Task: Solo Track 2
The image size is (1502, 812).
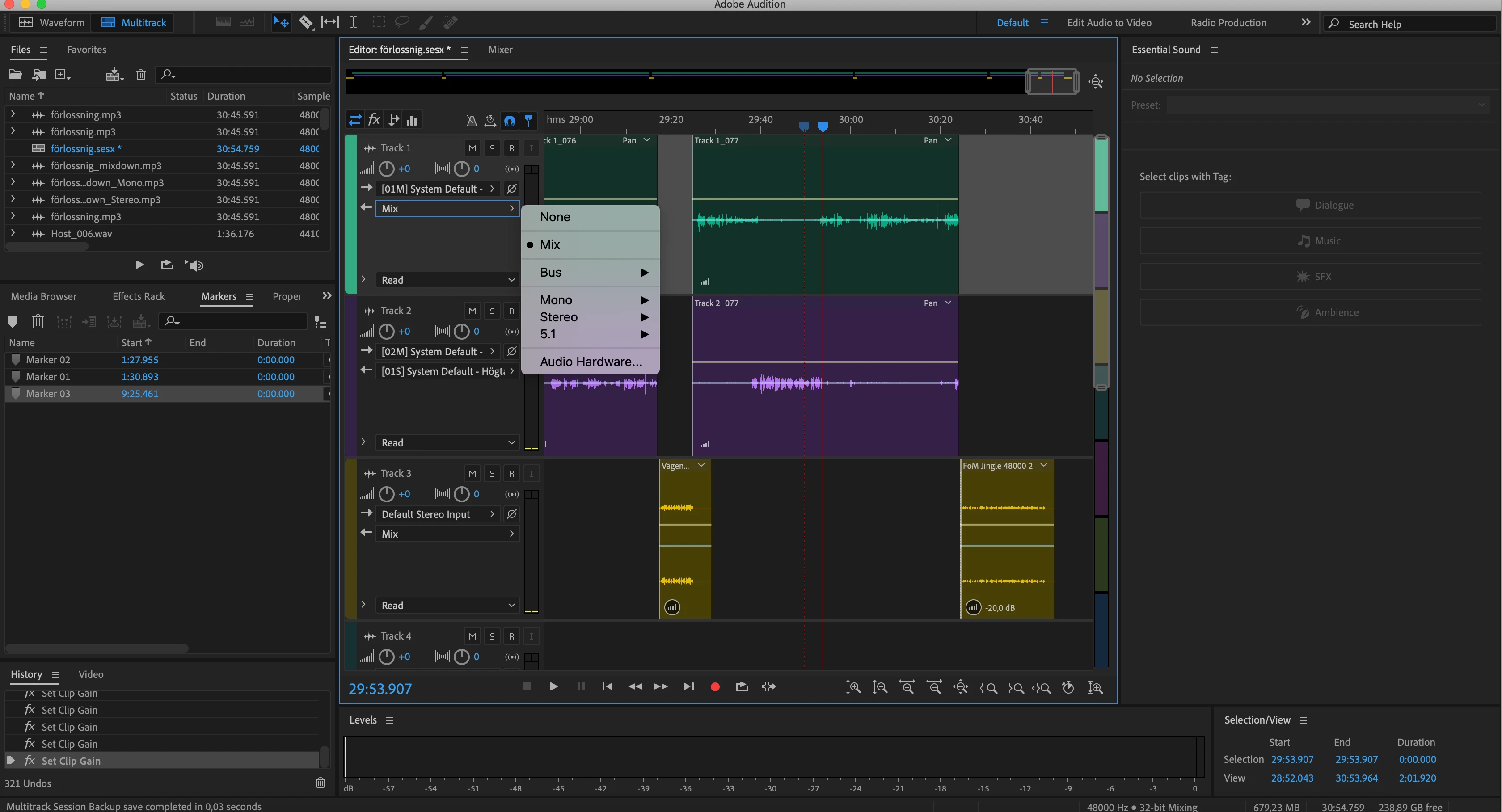Action: tap(492, 311)
